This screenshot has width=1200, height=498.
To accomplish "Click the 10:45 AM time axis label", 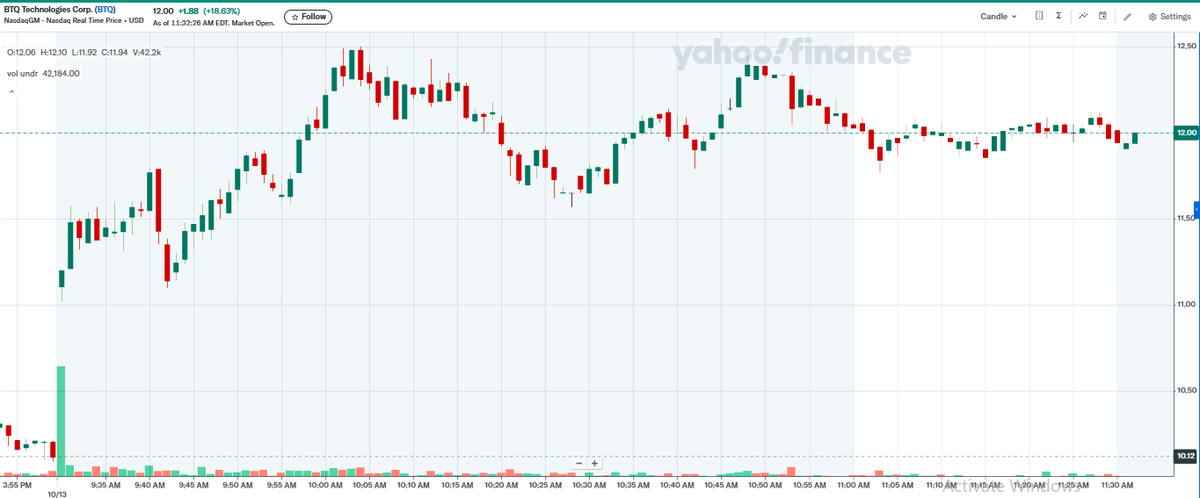I will click(x=722, y=484).
